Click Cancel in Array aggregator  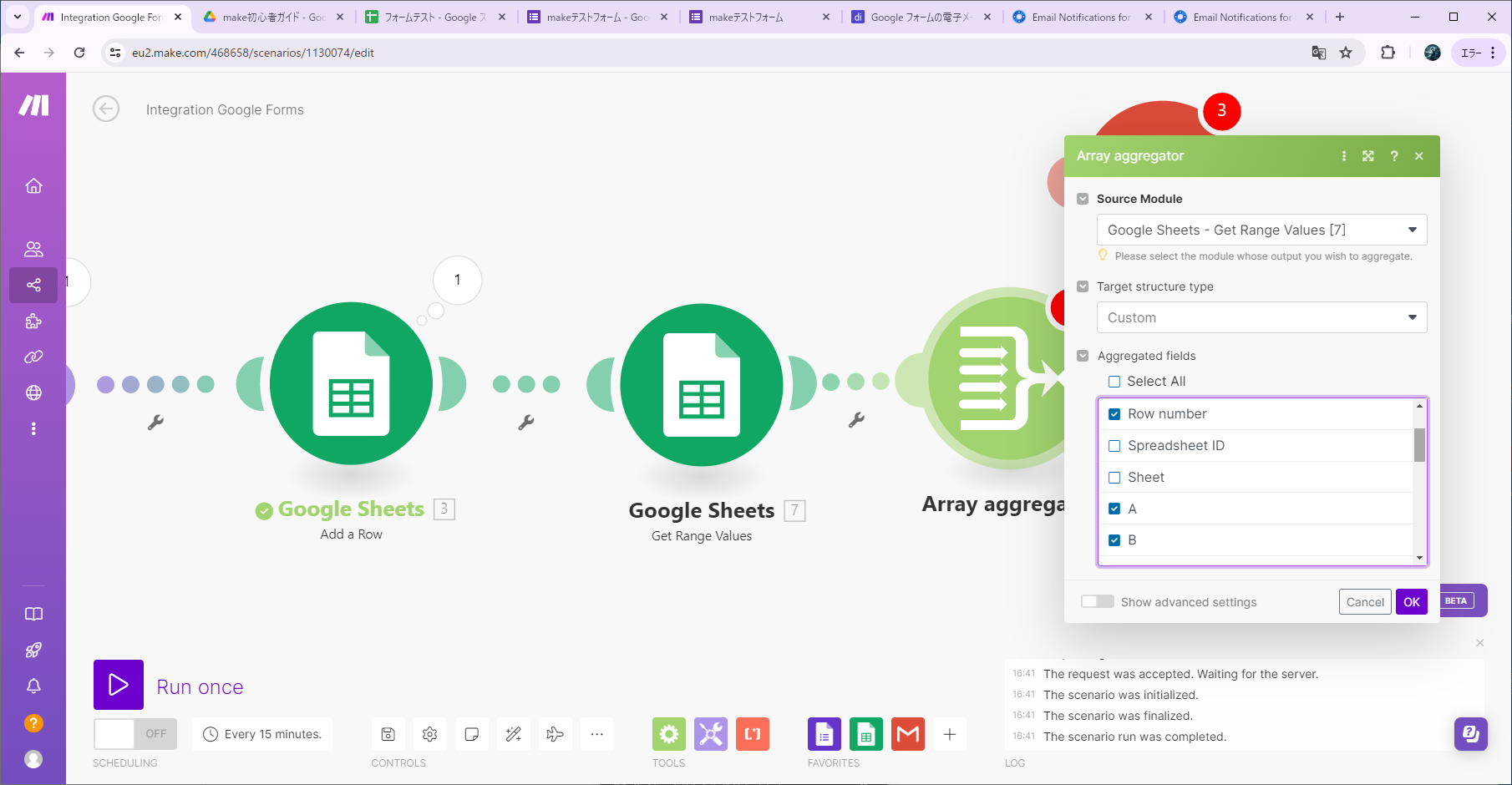(1365, 602)
